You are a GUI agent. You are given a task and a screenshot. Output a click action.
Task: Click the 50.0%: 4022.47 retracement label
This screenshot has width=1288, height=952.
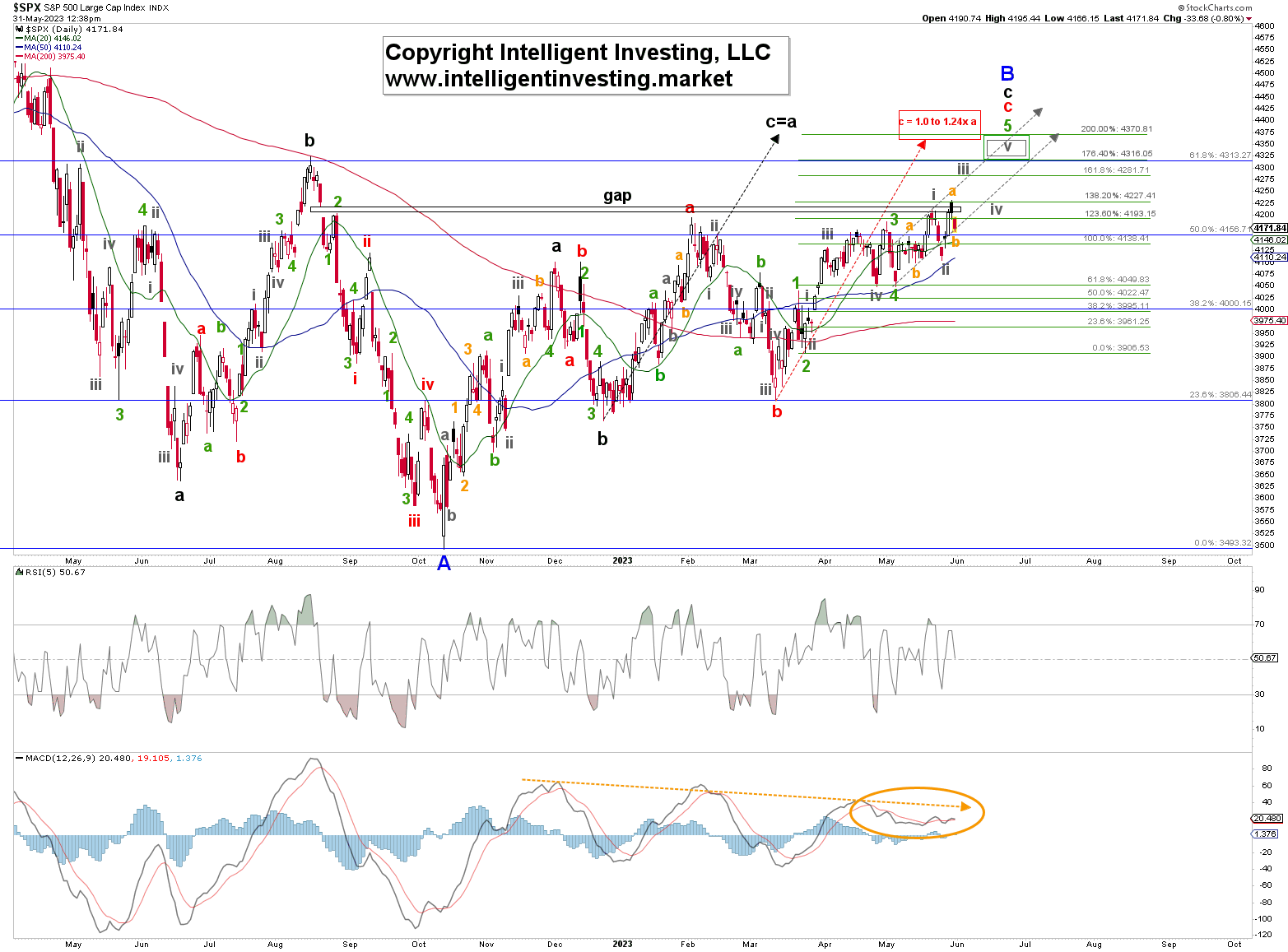coord(1118,293)
